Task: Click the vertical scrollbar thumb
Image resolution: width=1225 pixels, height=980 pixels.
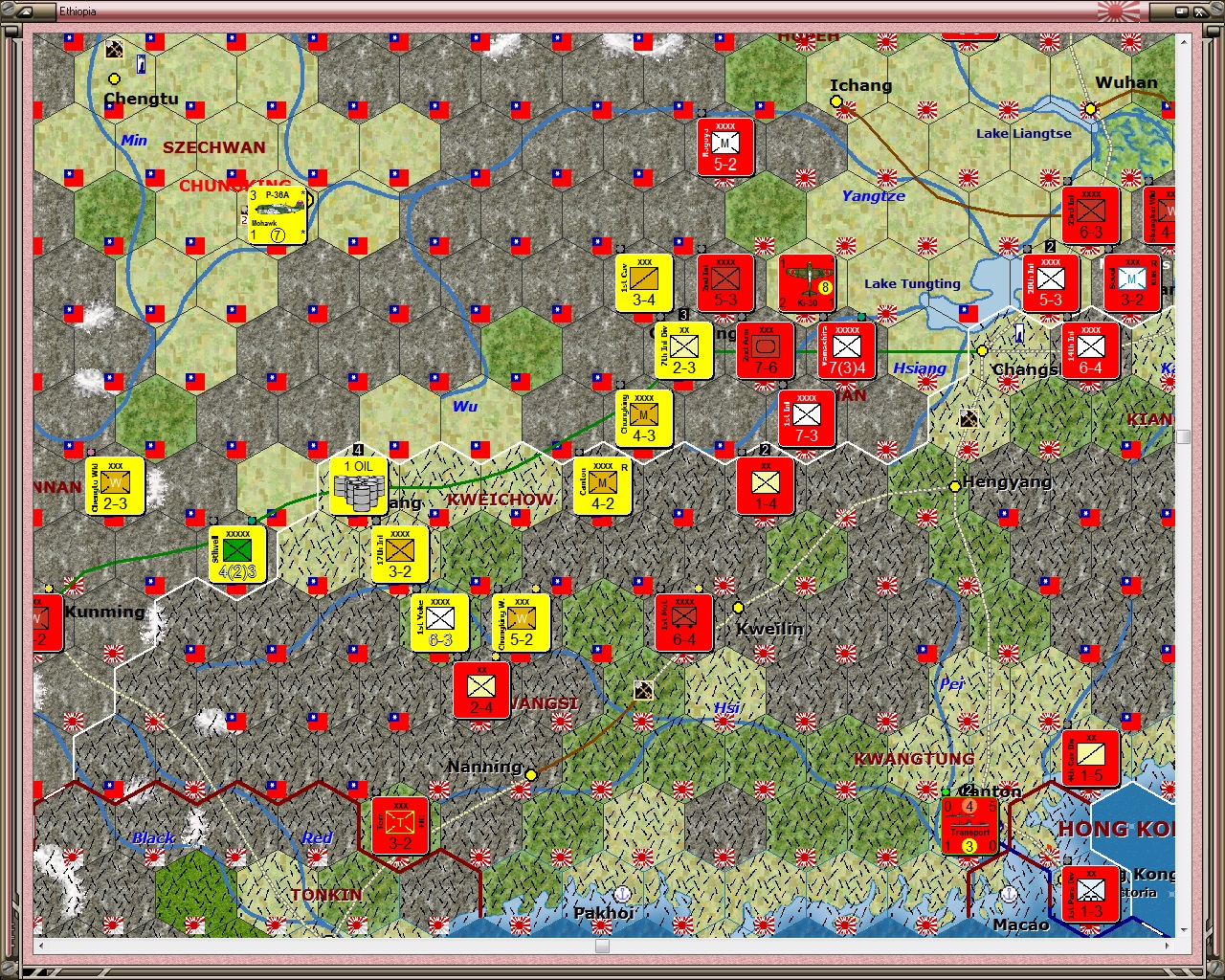Action: (x=1184, y=436)
